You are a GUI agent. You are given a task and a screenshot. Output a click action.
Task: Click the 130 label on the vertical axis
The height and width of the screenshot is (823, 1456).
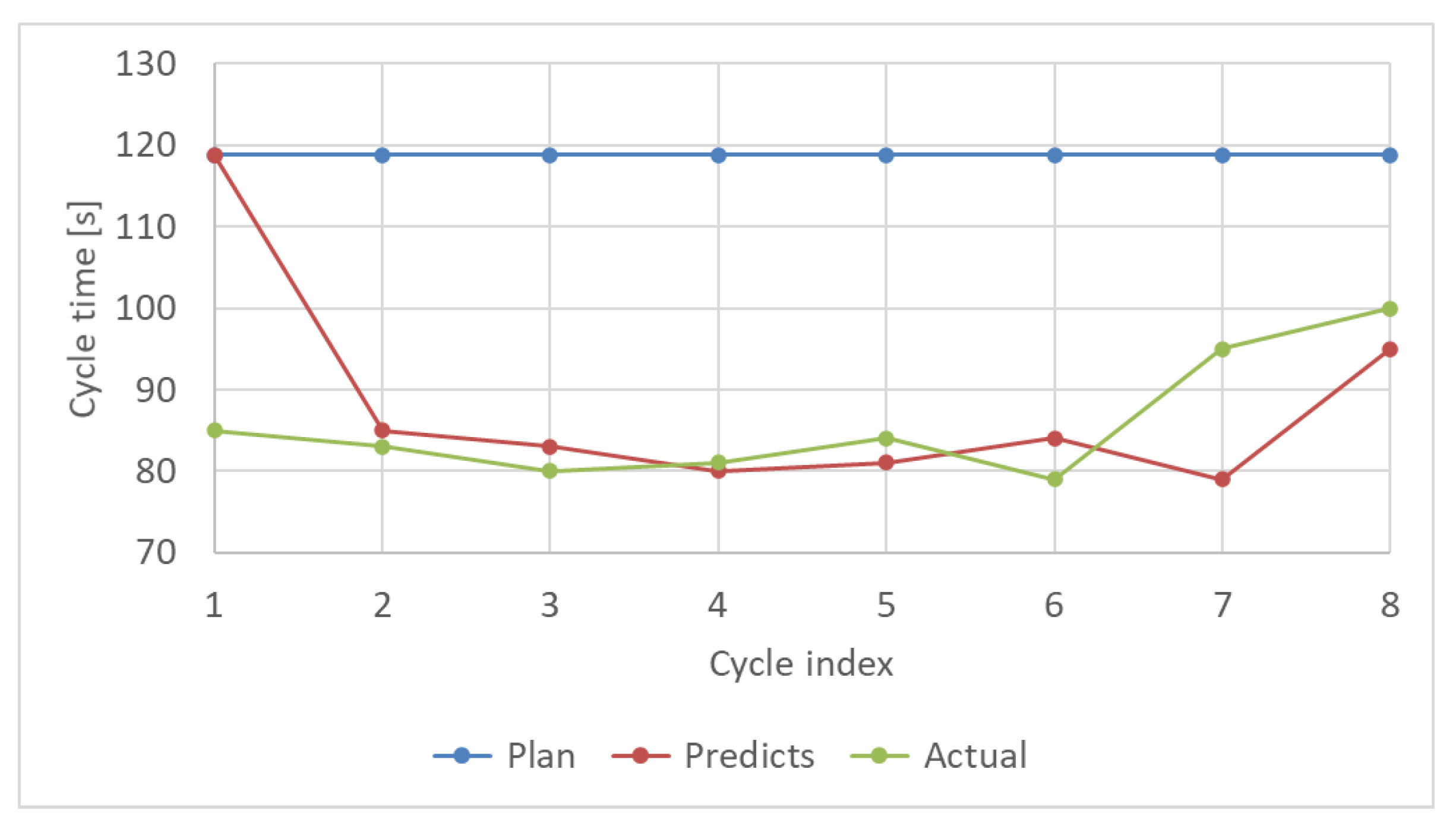pos(146,64)
